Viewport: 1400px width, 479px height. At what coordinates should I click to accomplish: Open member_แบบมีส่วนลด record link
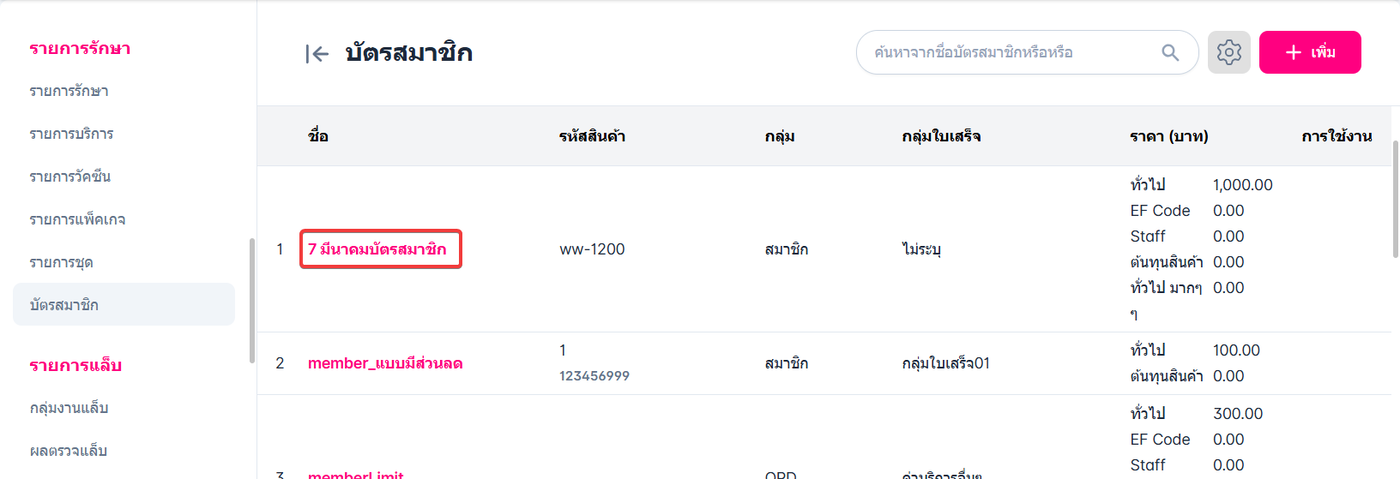[385, 364]
